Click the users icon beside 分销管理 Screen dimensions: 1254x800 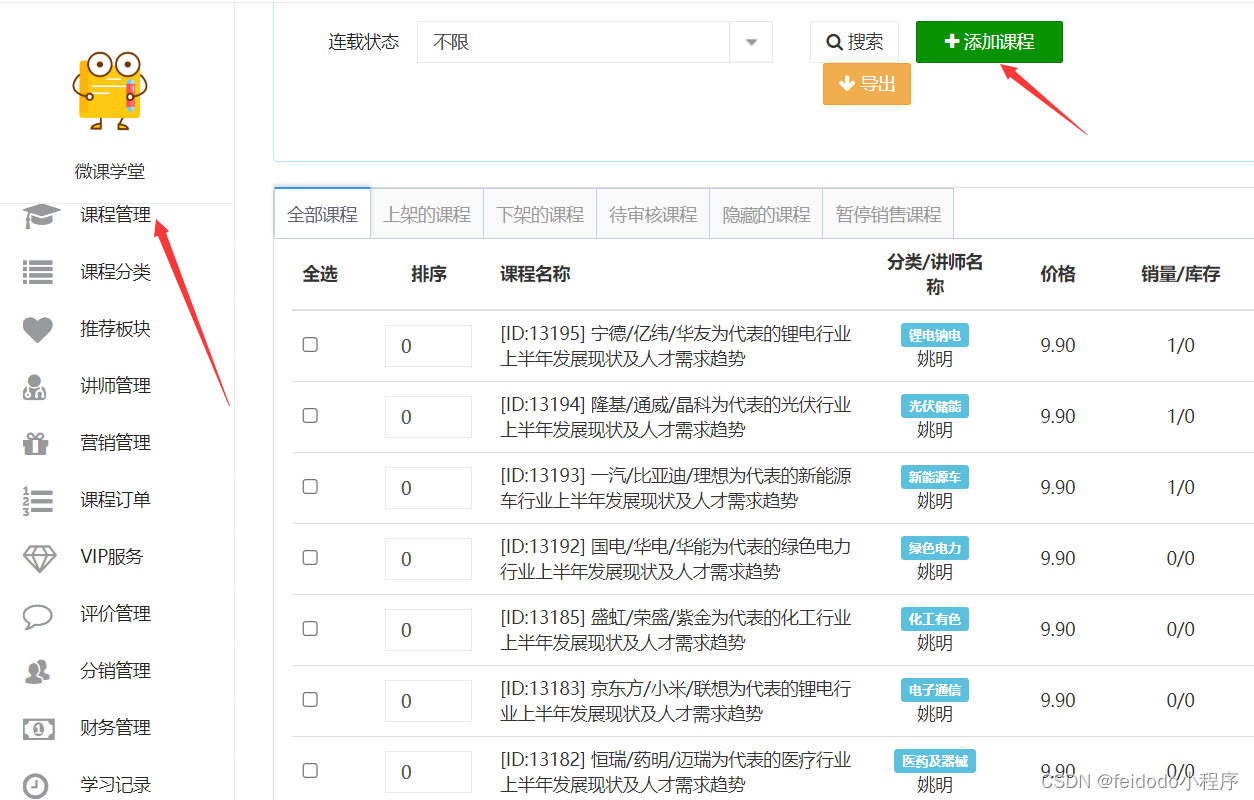37,672
